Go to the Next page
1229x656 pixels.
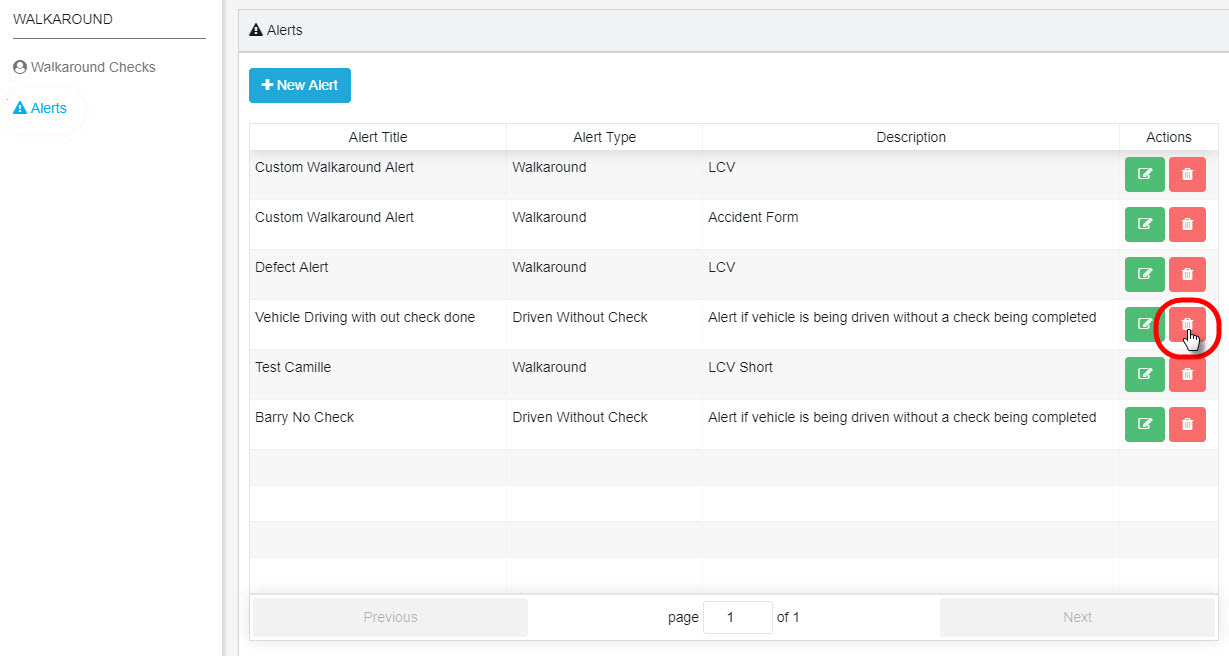coord(1077,617)
